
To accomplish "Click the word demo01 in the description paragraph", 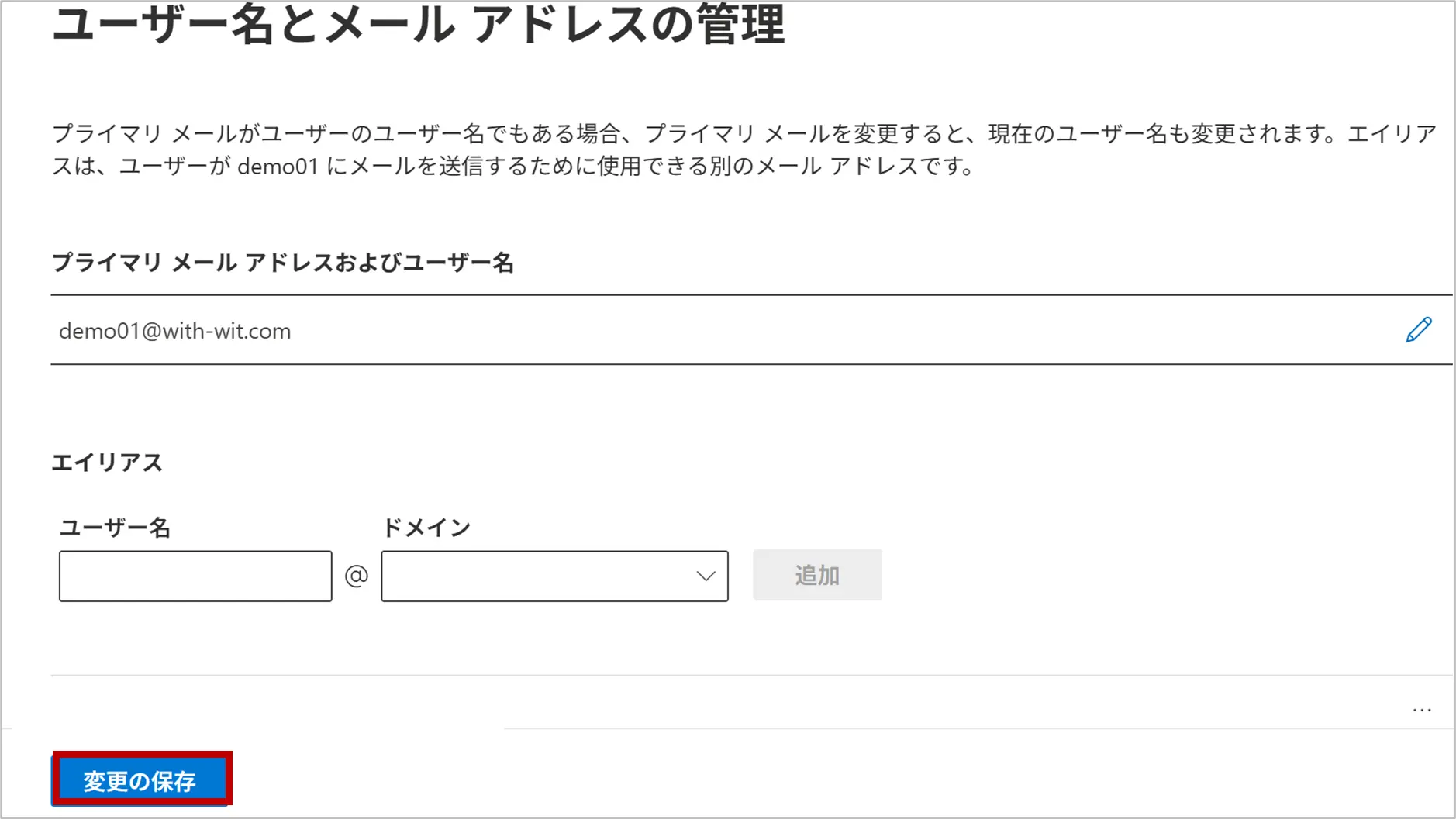I will tap(278, 167).
